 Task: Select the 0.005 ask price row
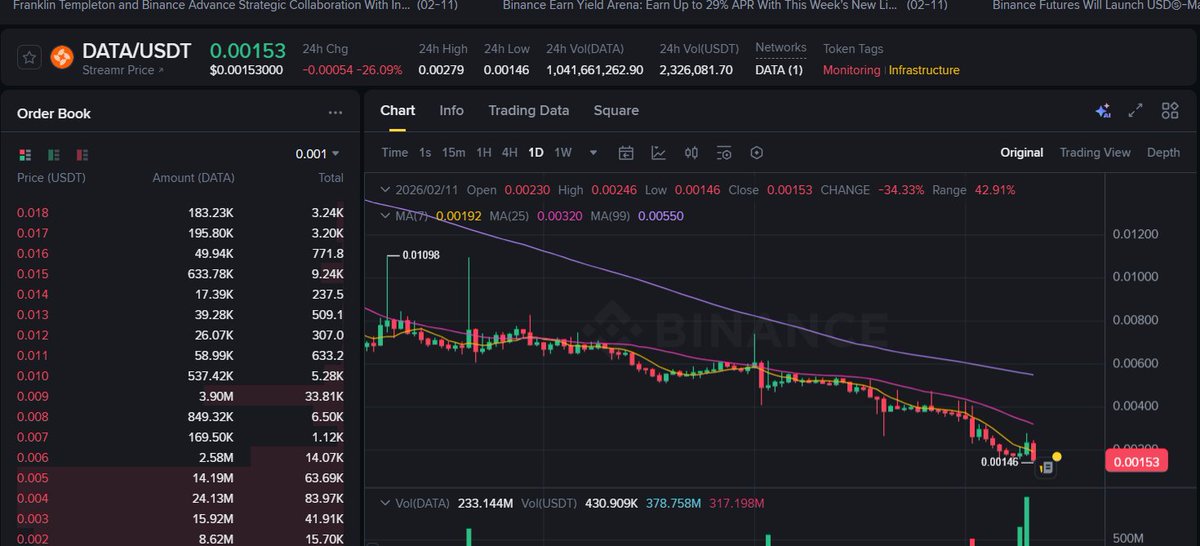[x=180, y=478]
